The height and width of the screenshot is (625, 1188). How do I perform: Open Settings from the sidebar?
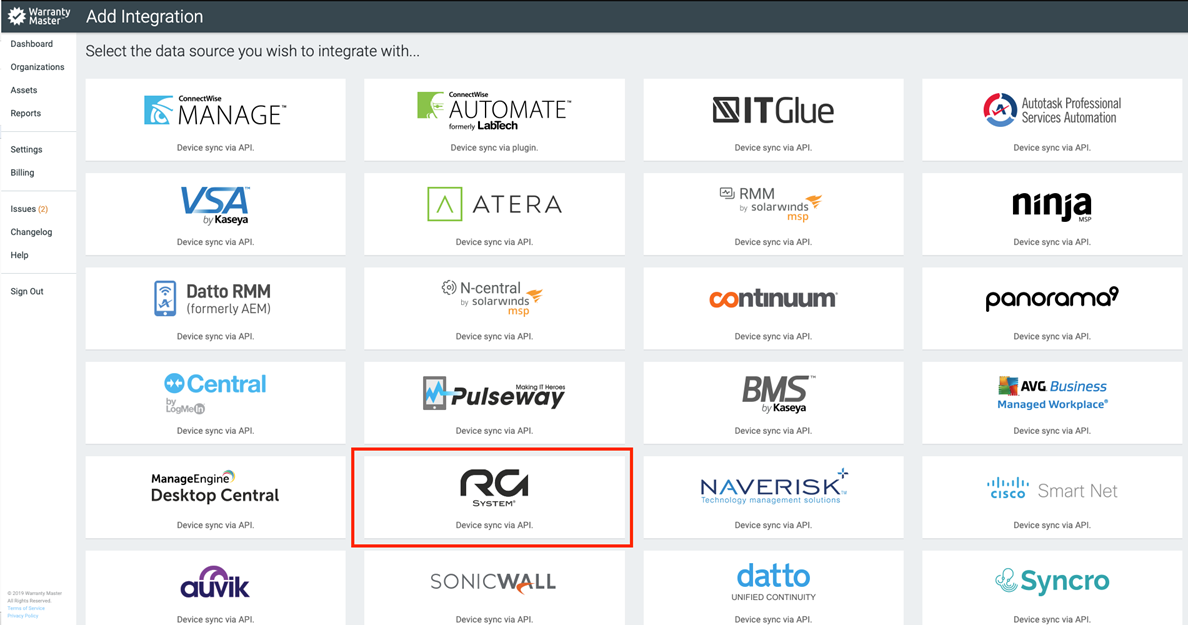pyautogui.click(x=27, y=149)
